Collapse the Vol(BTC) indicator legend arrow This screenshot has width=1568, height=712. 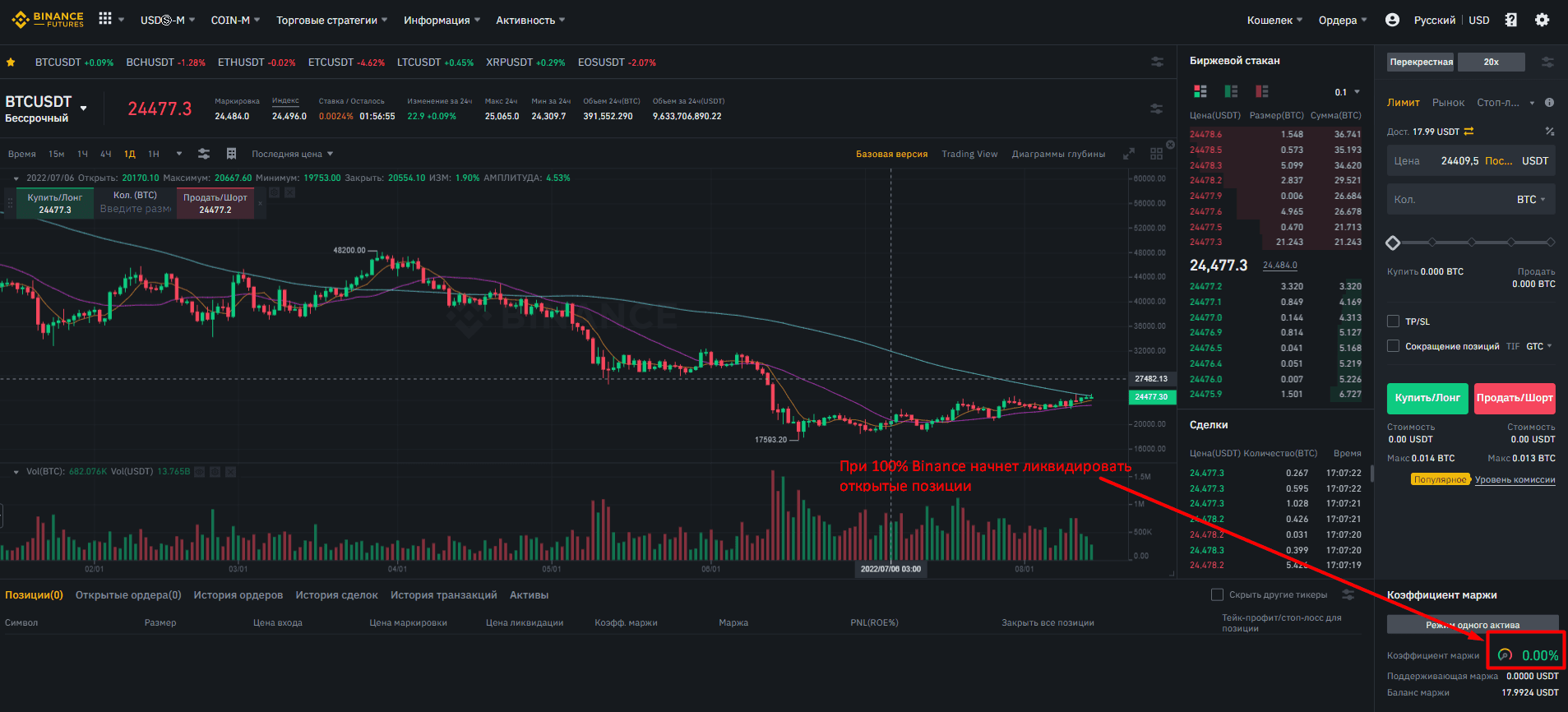point(16,472)
